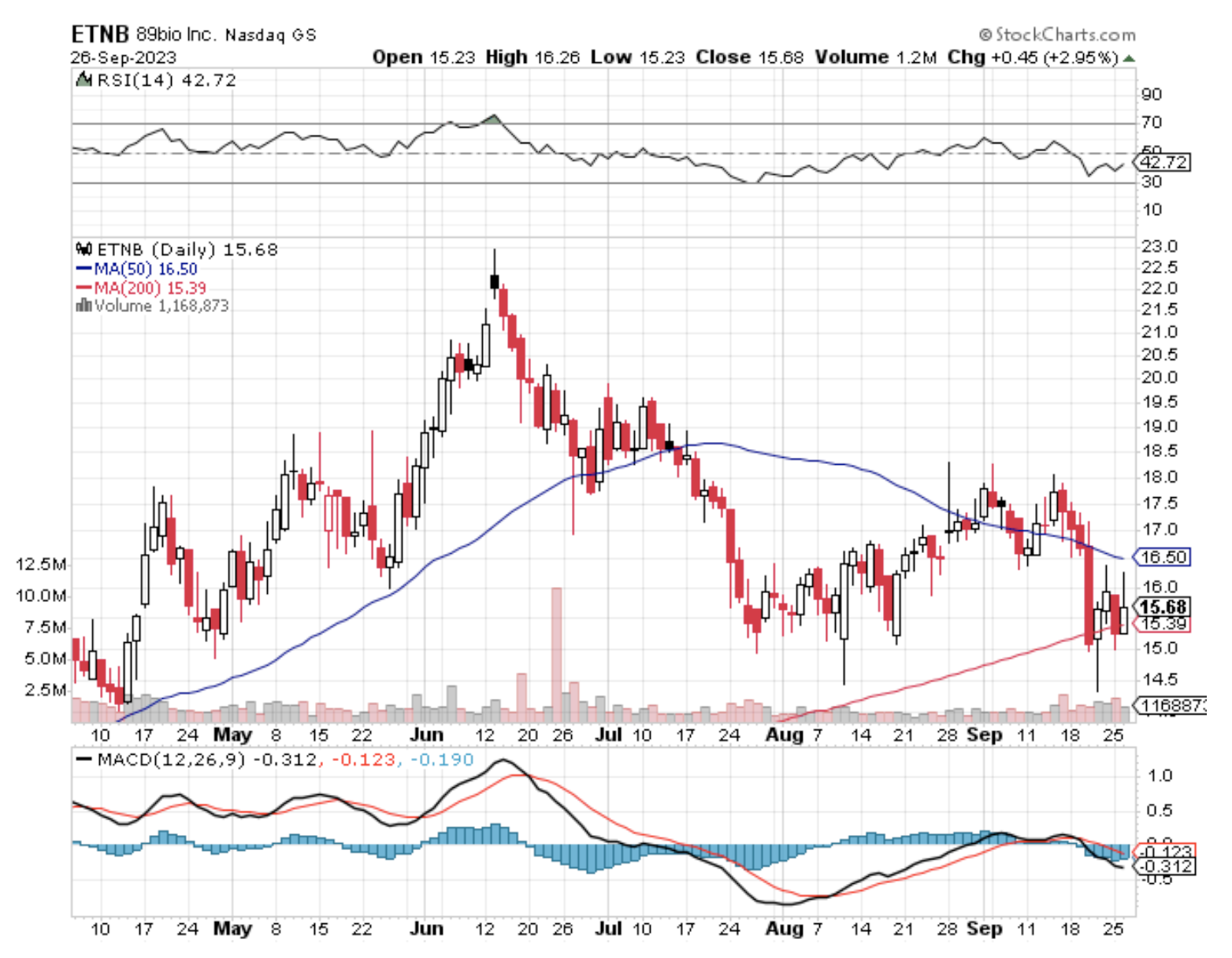Click the Sep label on price chart axis

click(x=984, y=735)
